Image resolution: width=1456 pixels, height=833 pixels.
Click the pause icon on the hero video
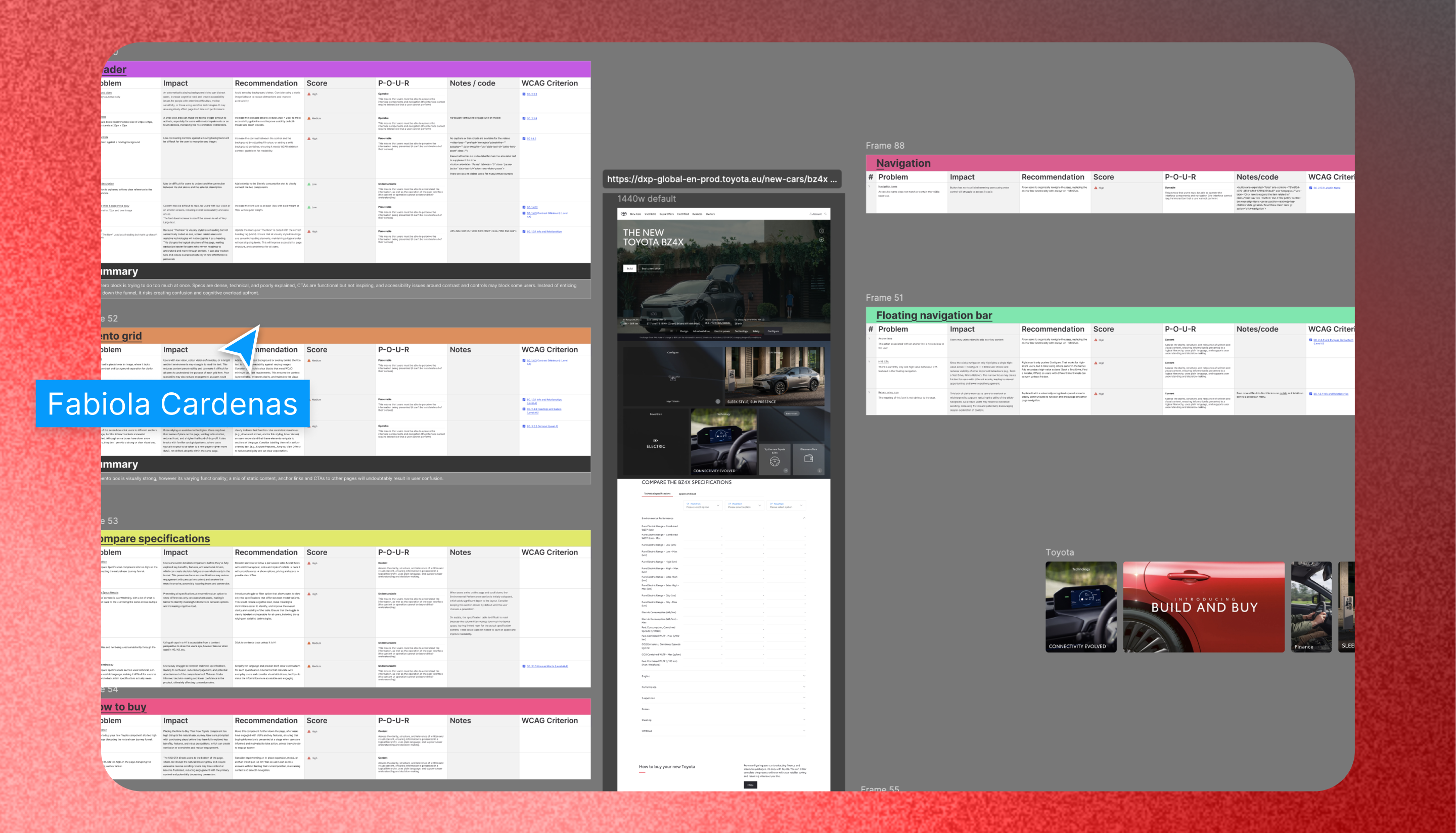[822, 231]
